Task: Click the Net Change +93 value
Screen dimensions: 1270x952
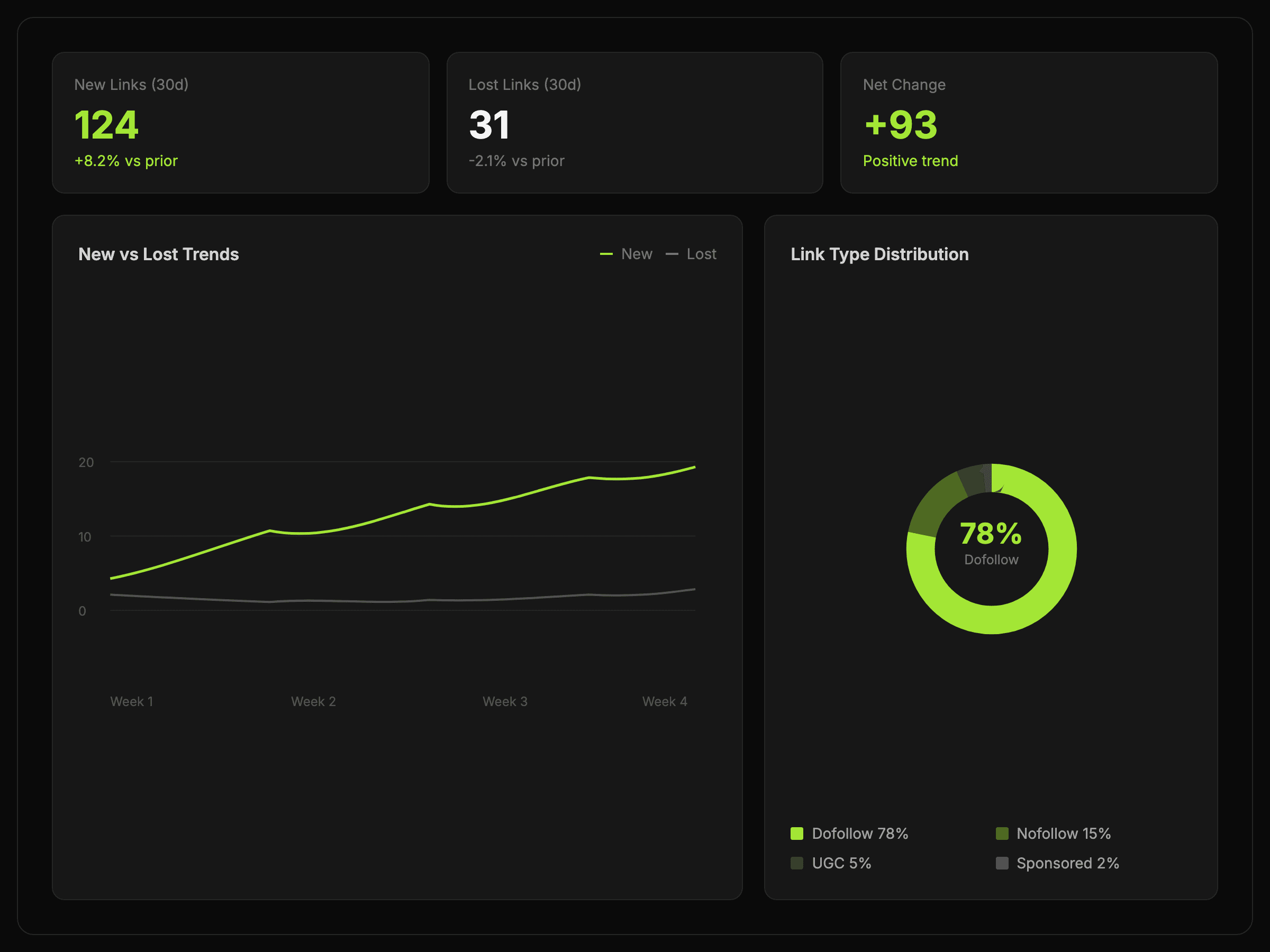Action: (900, 124)
